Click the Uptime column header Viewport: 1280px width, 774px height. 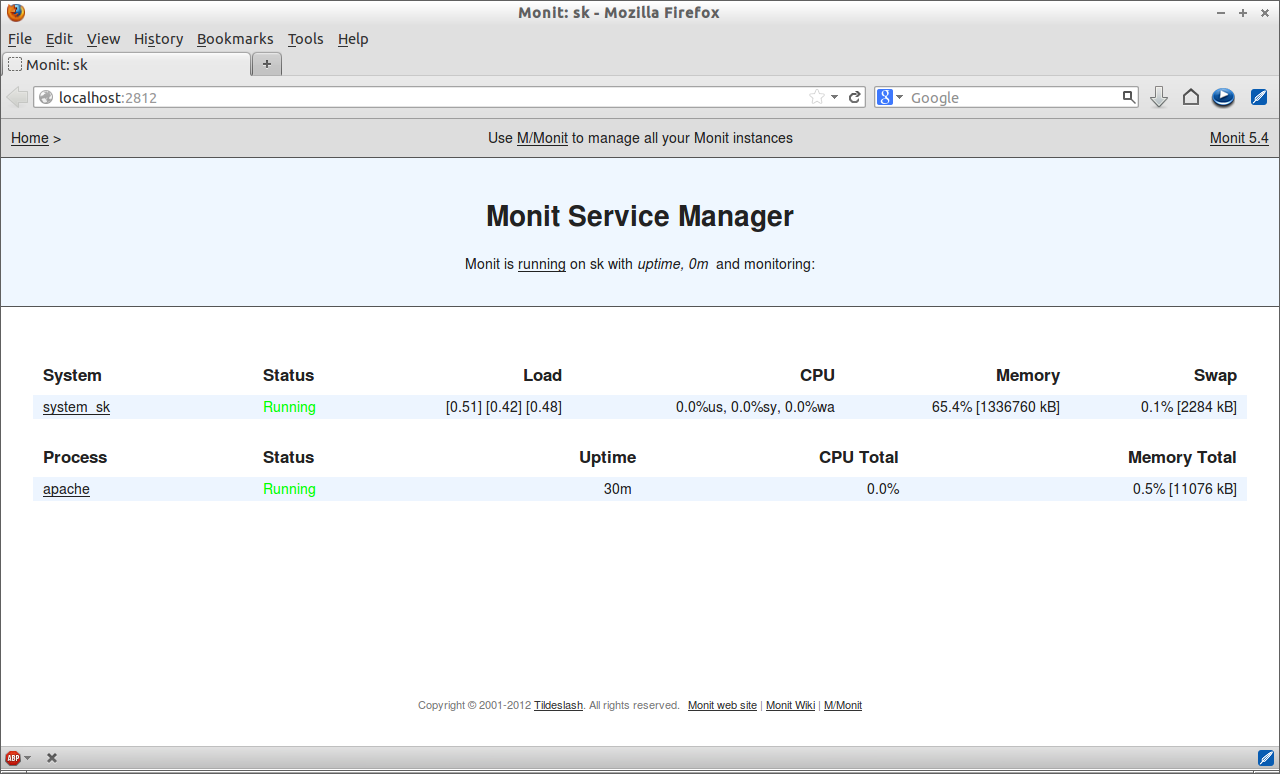pyautogui.click(x=607, y=457)
